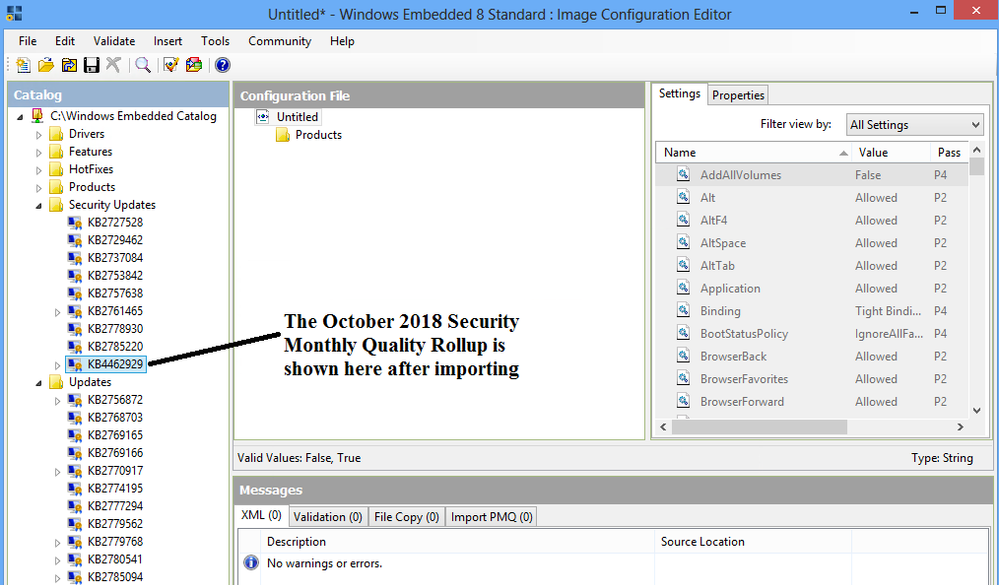
Task: Click the grey X delete toolbar icon
Action: pos(113,65)
